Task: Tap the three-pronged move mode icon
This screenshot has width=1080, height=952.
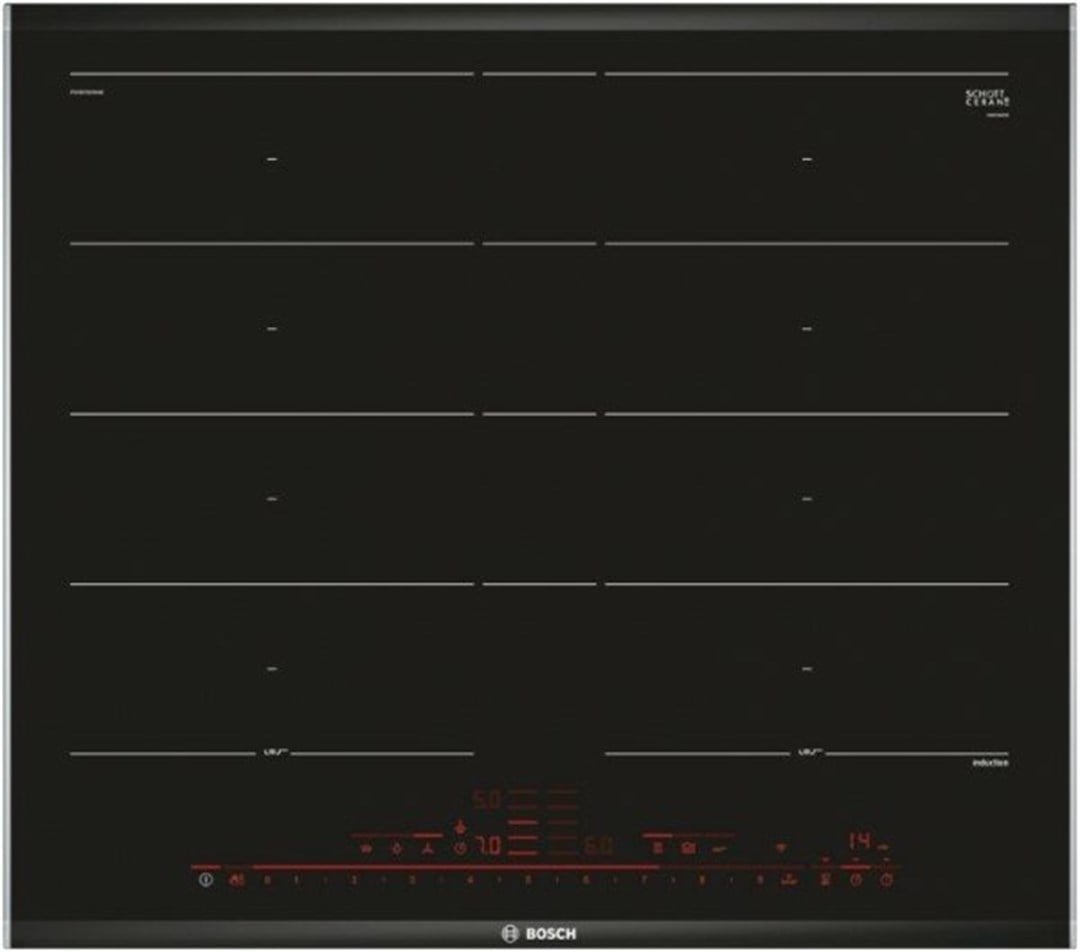Action: coord(427,849)
